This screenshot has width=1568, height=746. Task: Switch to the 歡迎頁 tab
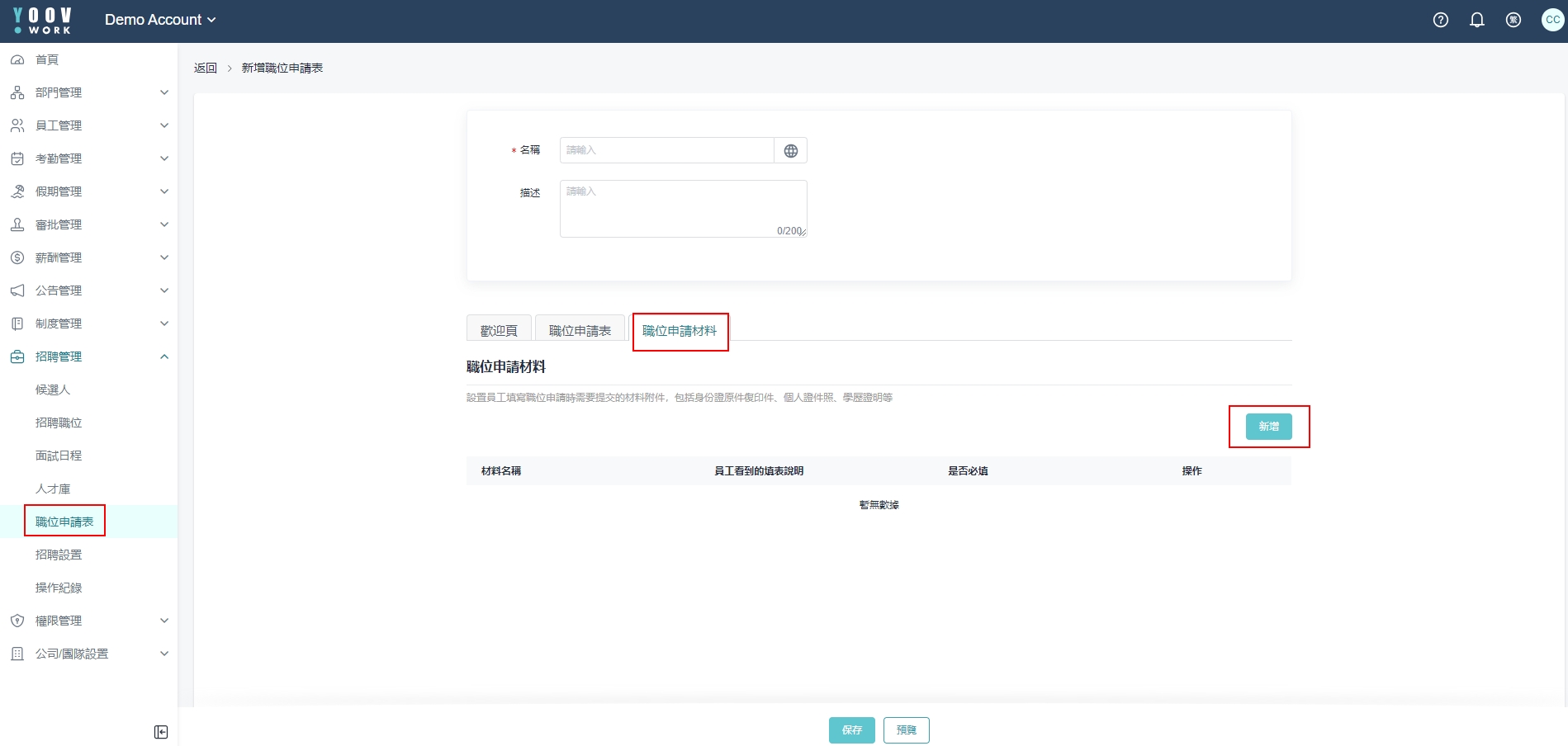point(499,330)
